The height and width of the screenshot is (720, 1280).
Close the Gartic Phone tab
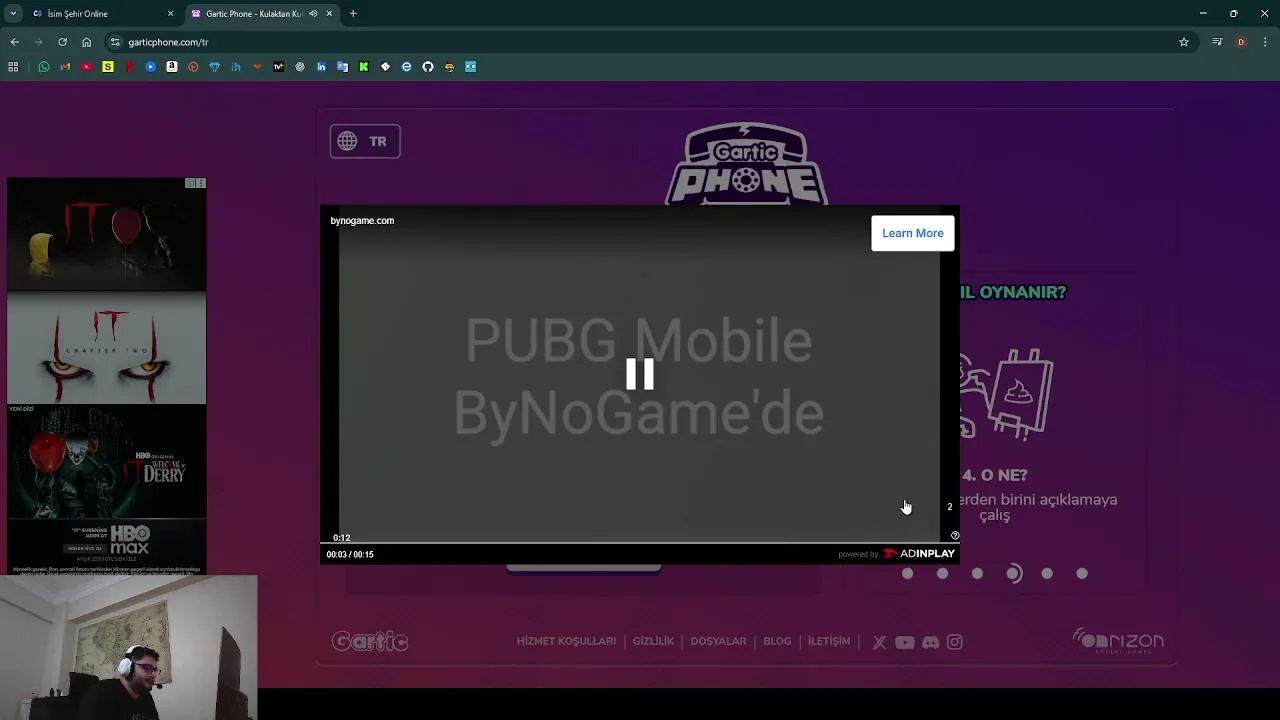click(x=329, y=14)
